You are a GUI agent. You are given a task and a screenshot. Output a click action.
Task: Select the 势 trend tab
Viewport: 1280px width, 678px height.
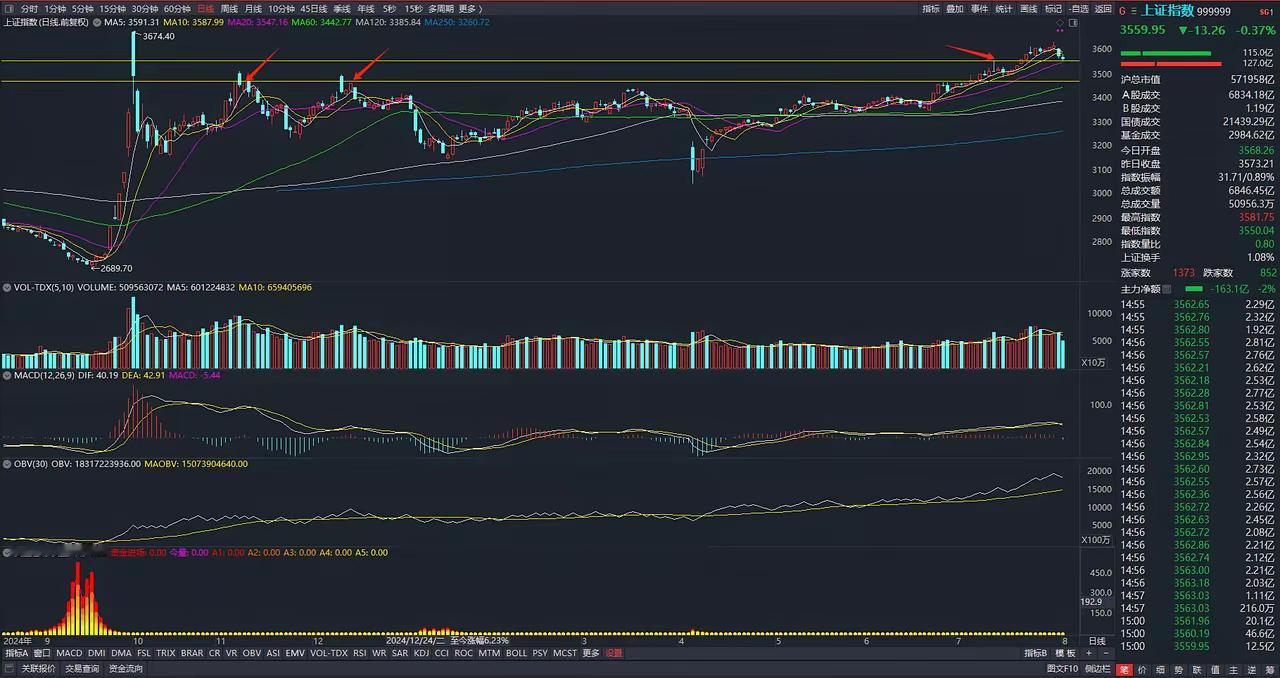coord(1179,669)
